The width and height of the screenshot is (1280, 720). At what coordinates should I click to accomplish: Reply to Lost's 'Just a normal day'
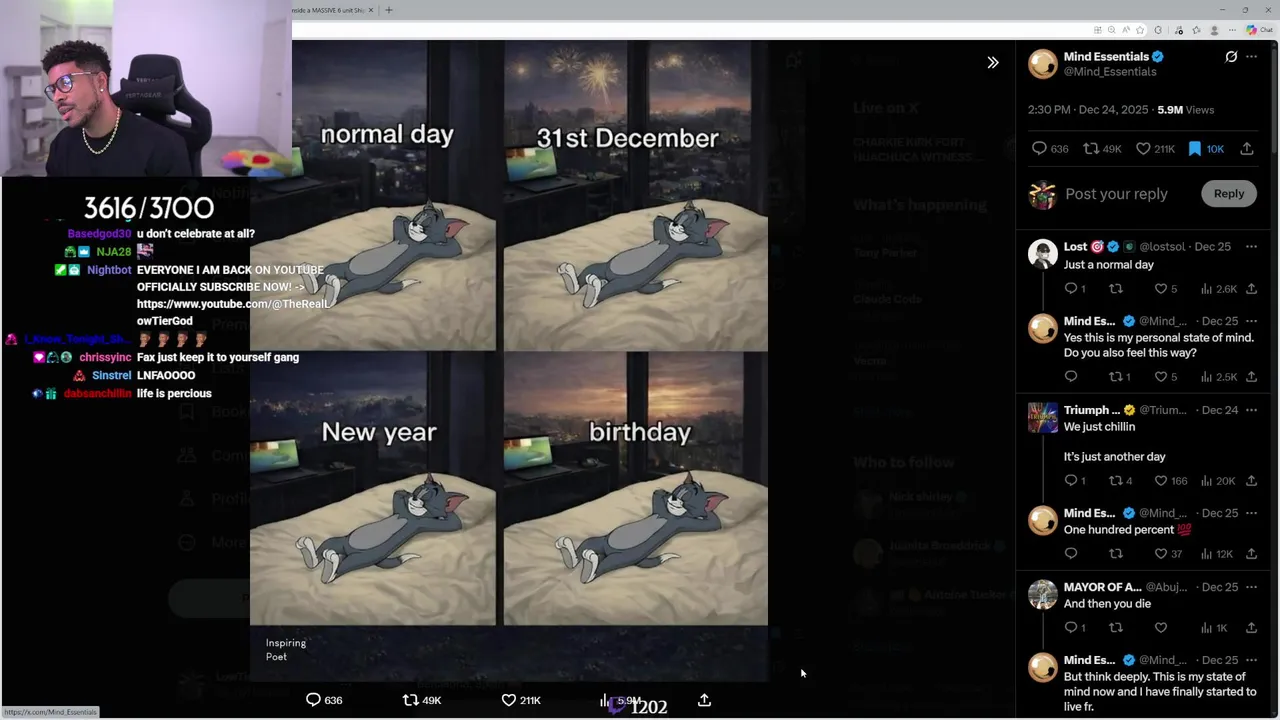coord(1075,289)
